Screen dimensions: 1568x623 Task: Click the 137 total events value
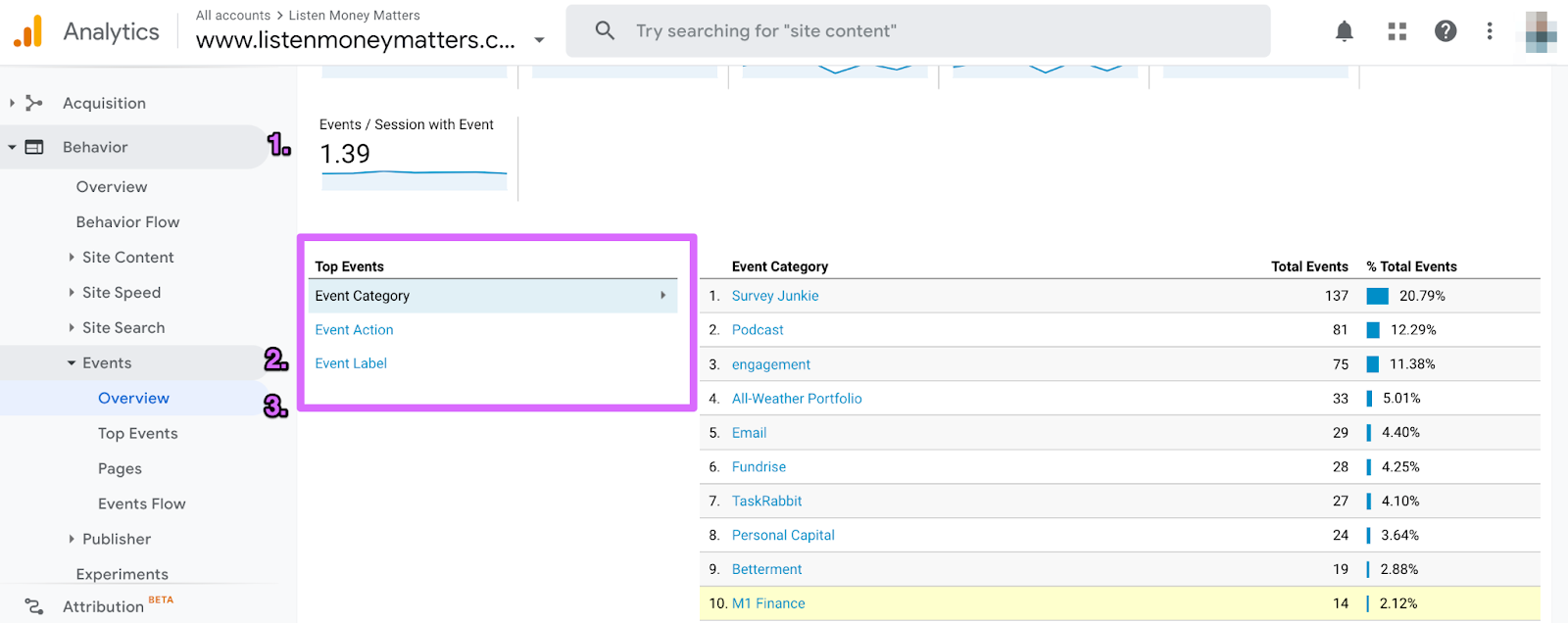(1337, 296)
